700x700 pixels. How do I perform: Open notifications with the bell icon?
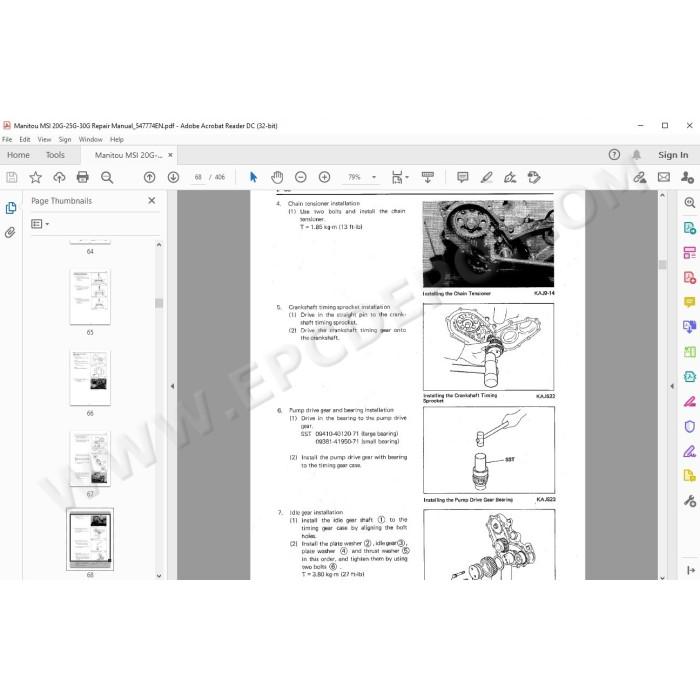(636, 154)
